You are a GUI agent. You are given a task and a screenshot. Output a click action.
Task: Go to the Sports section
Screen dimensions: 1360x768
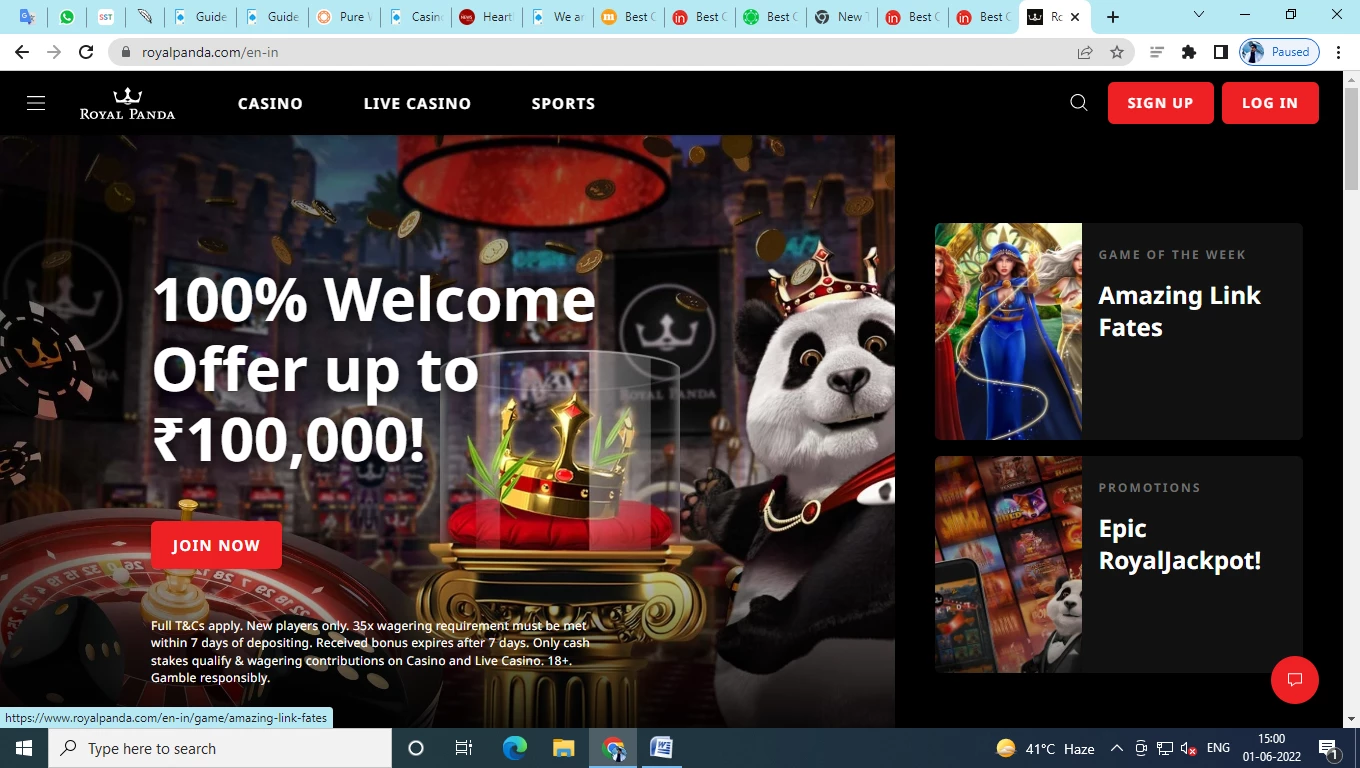[563, 104]
